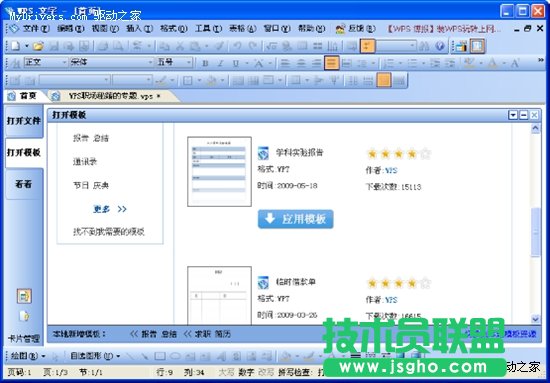Select the 打开文件 sidebar tab

point(24,121)
